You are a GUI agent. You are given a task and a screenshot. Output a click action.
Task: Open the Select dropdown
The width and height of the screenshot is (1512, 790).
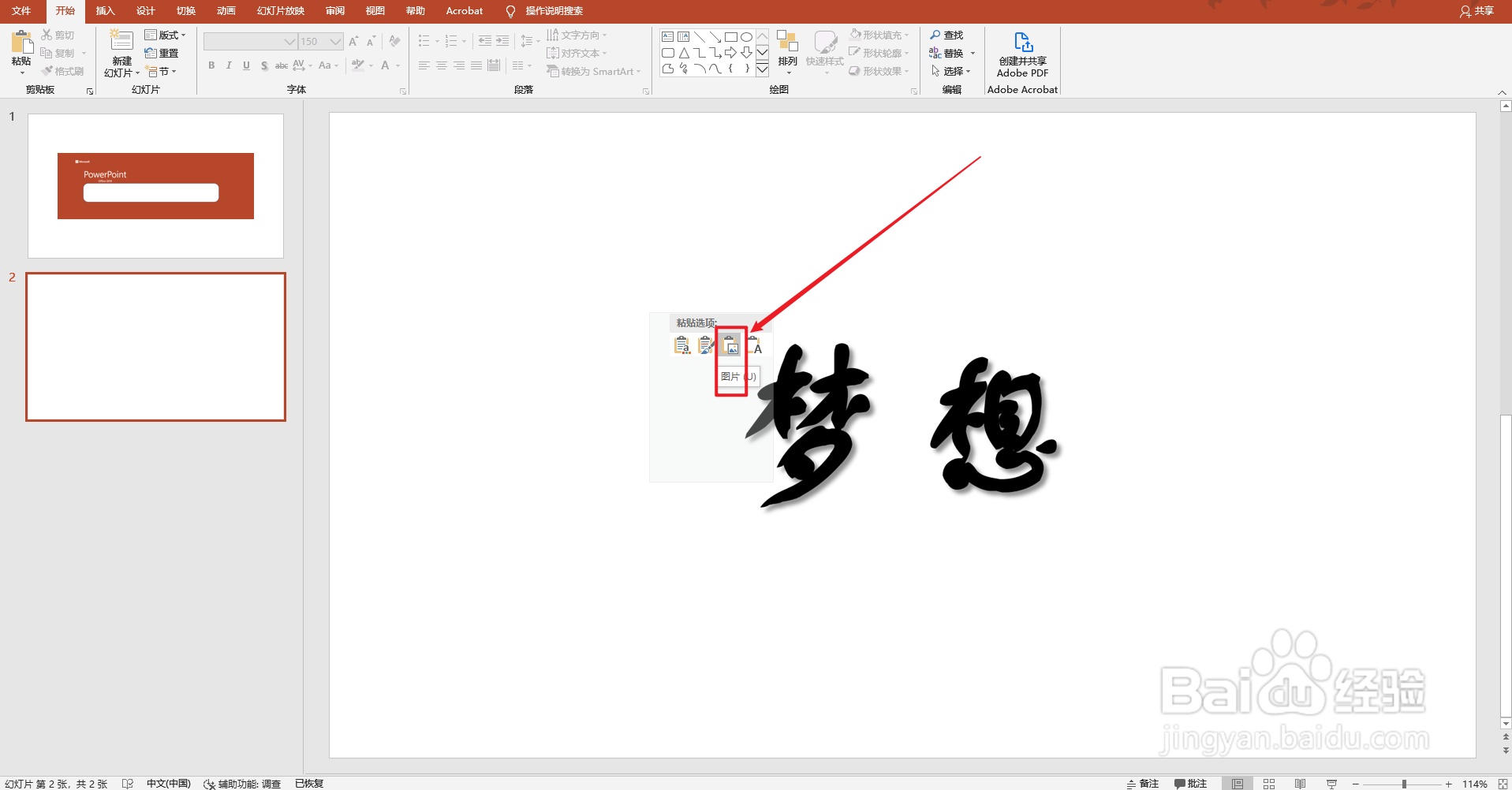click(x=950, y=71)
